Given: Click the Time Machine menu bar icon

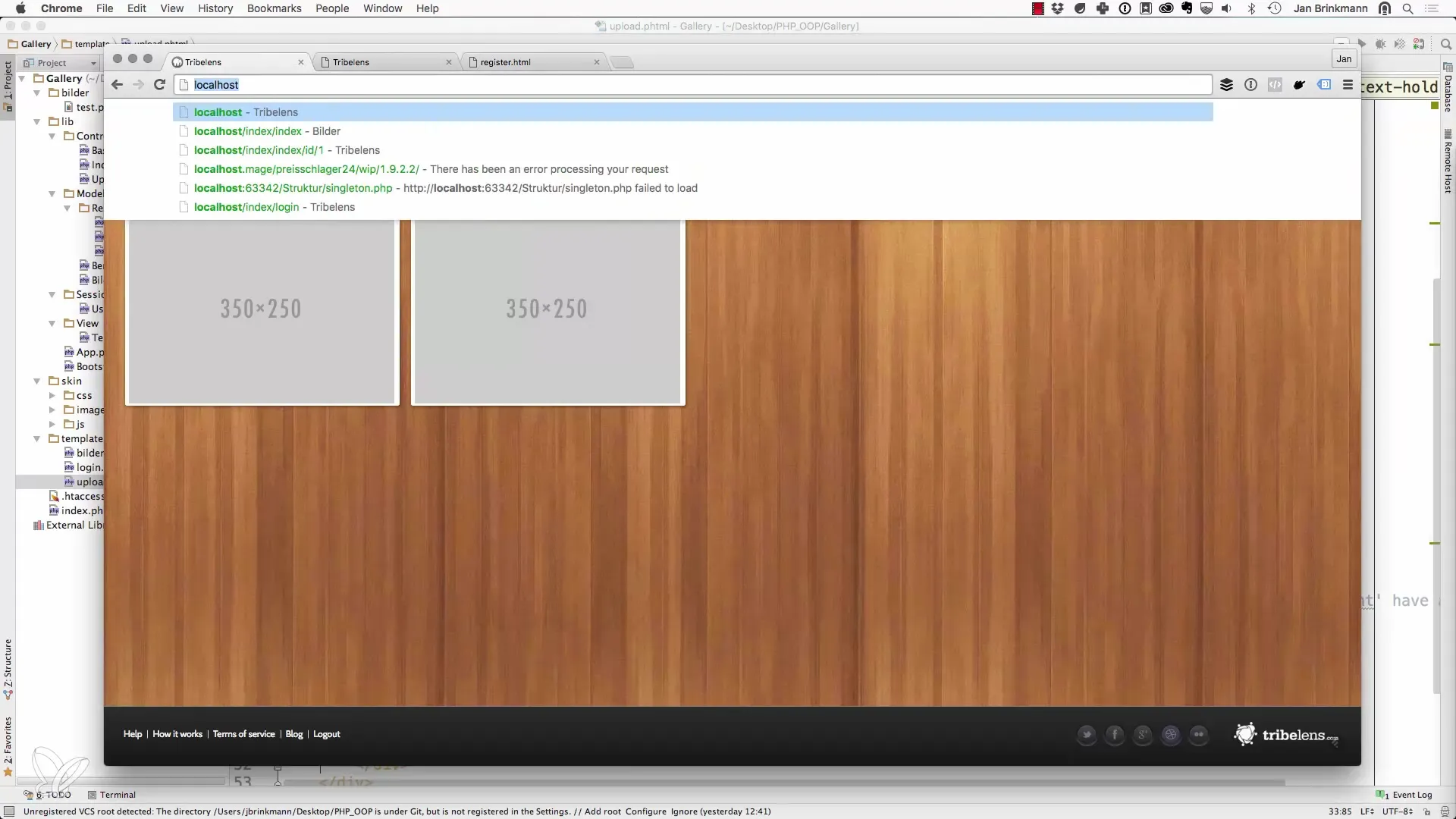Looking at the screenshot, I should tap(1275, 8).
